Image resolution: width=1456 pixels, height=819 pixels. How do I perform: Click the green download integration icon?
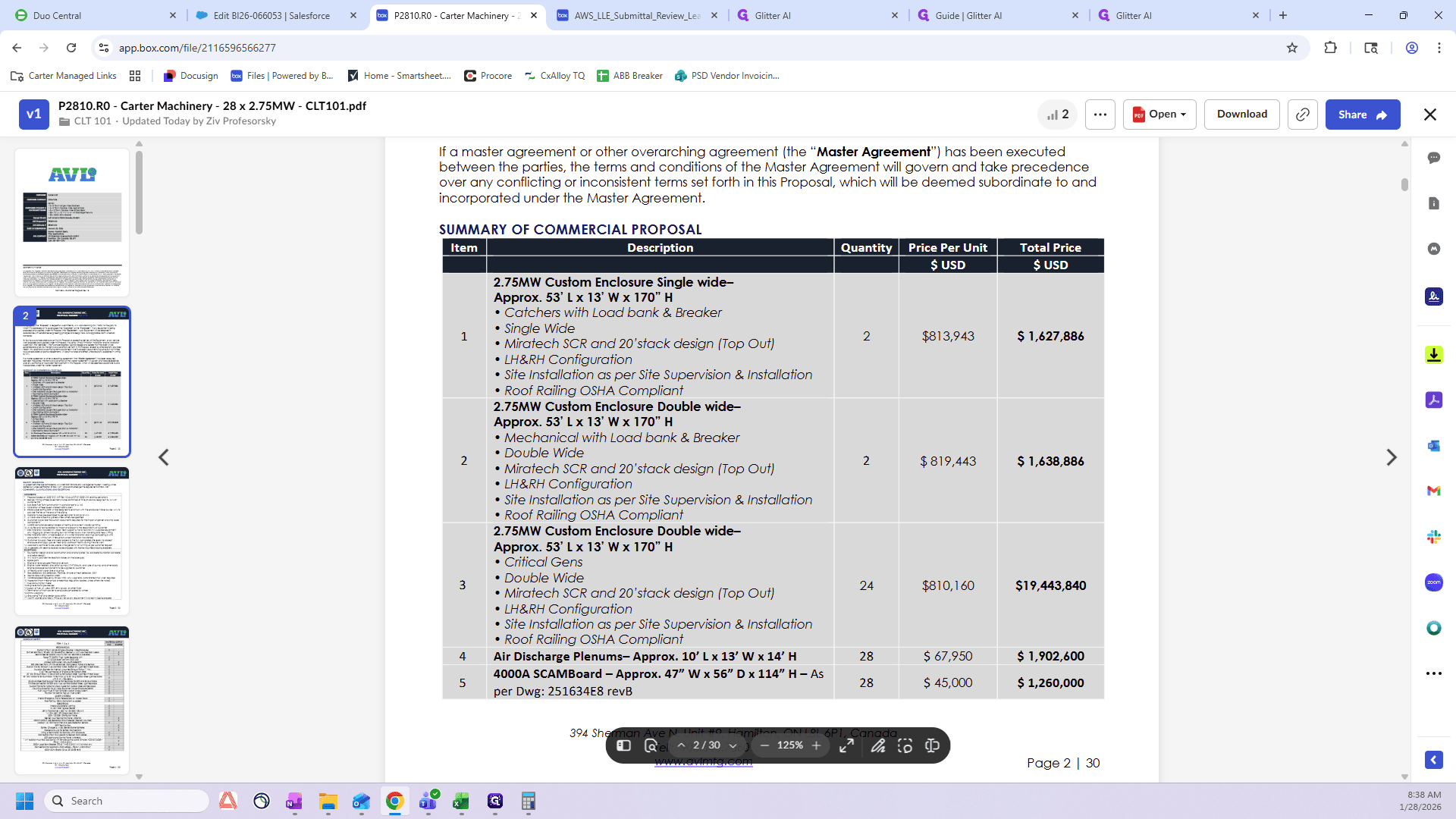click(1433, 354)
